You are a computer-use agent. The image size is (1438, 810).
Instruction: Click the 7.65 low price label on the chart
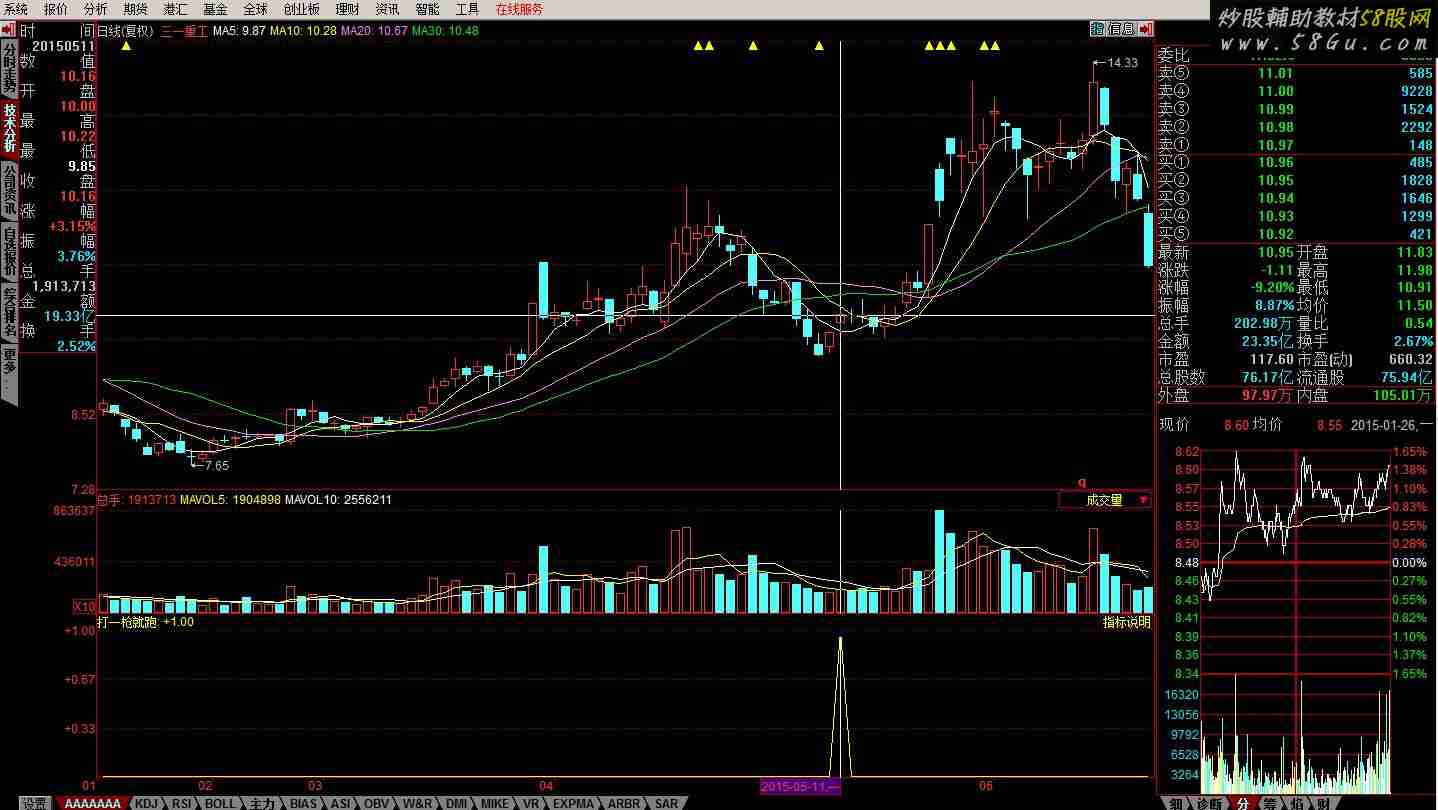click(216, 465)
